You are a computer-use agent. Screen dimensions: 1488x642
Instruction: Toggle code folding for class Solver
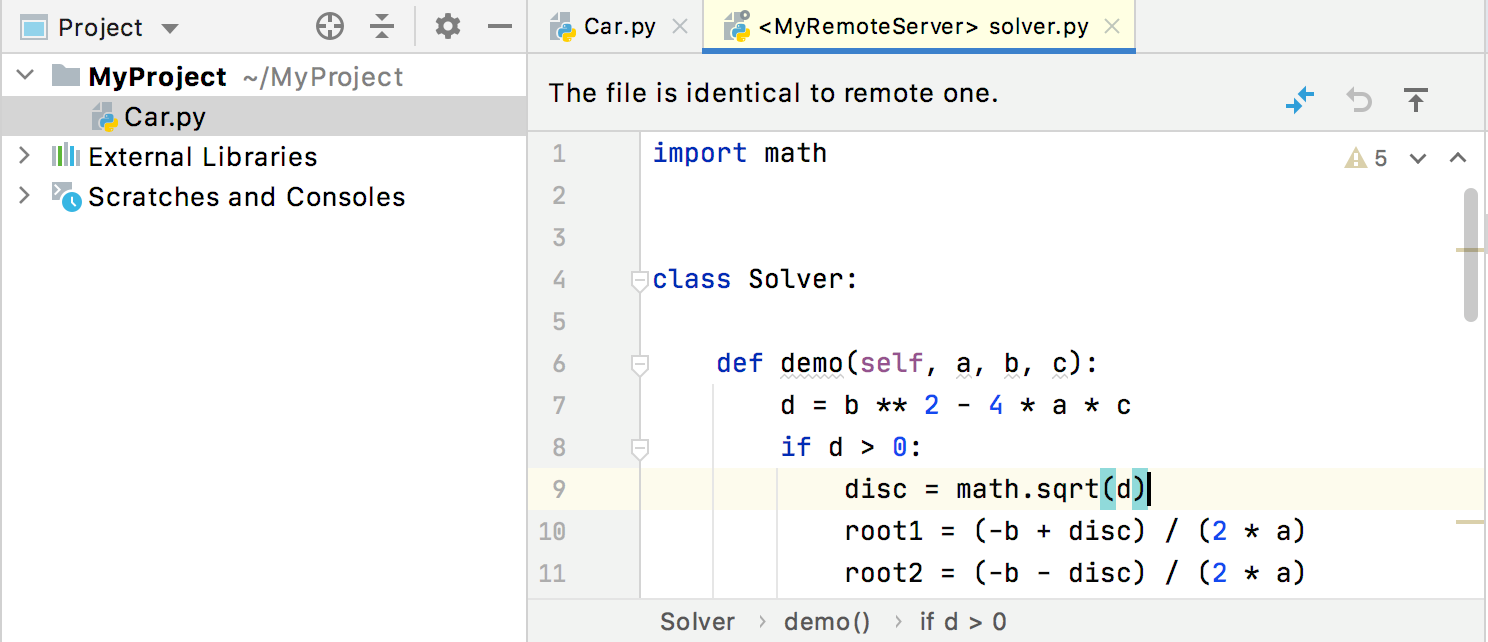click(640, 281)
